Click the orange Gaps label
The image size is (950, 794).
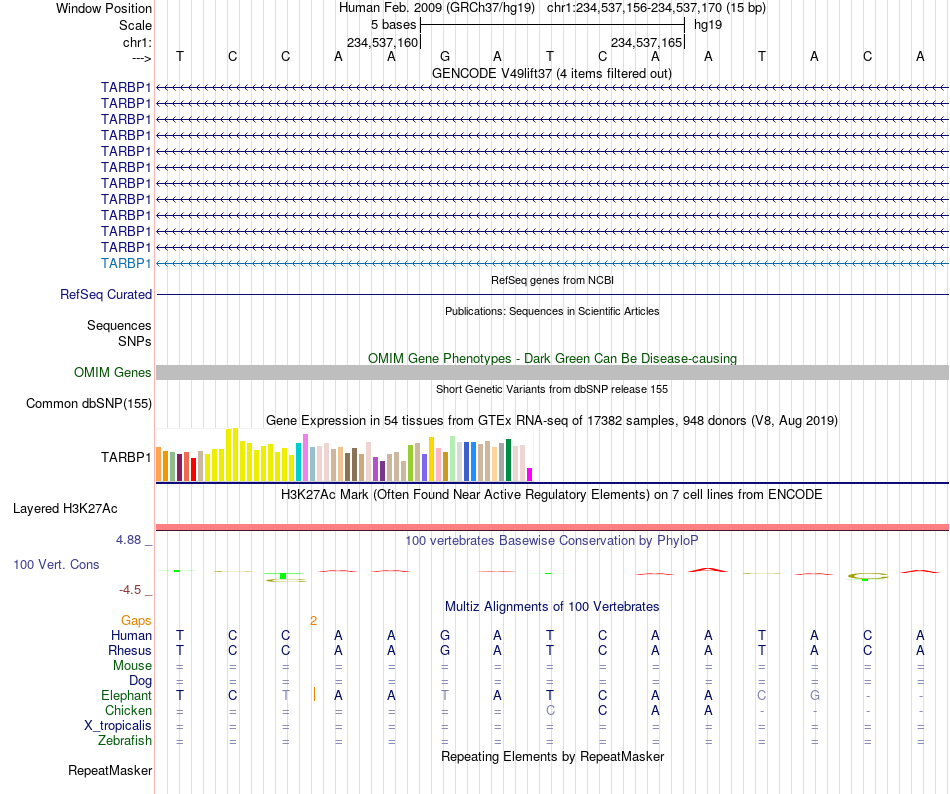point(136,620)
